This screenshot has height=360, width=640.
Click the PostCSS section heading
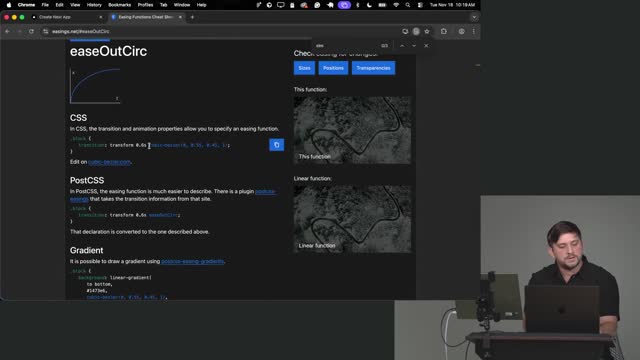pyautogui.click(x=87, y=180)
